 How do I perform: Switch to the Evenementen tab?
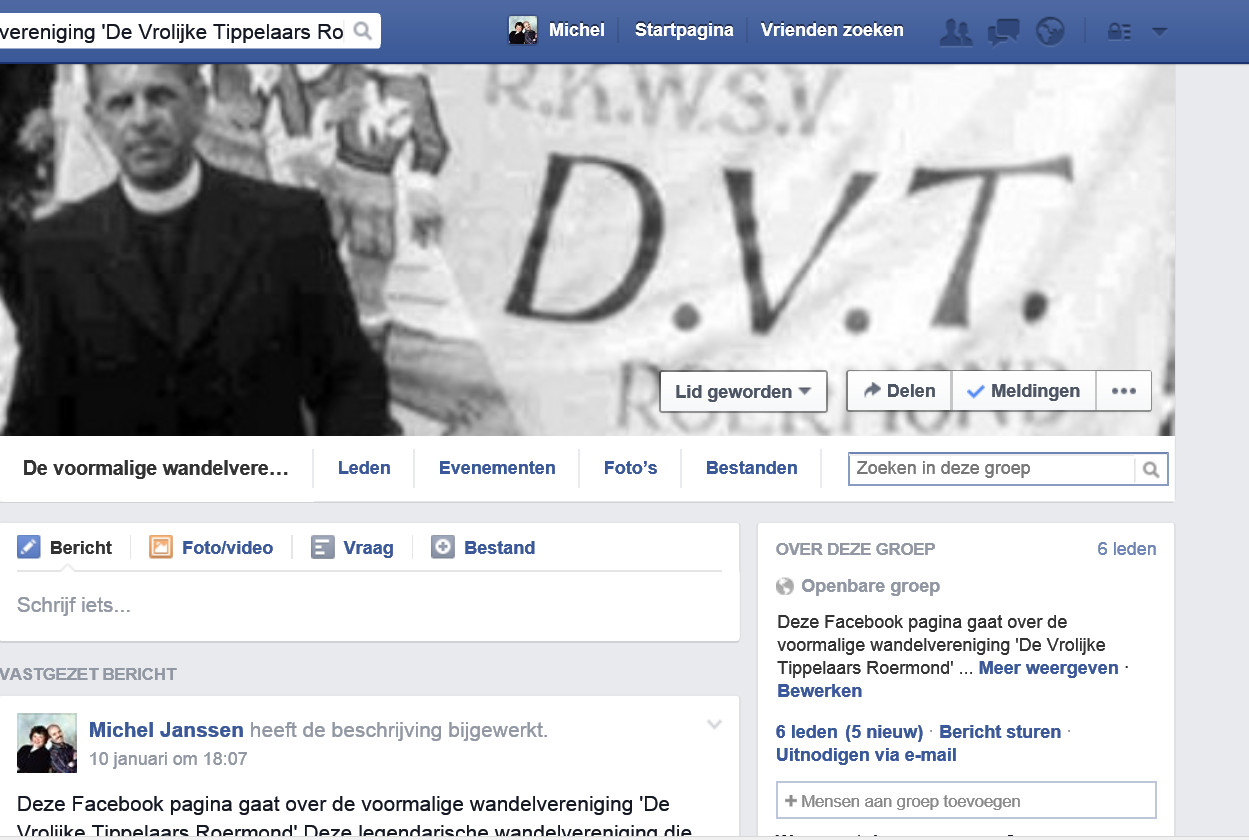(497, 468)
